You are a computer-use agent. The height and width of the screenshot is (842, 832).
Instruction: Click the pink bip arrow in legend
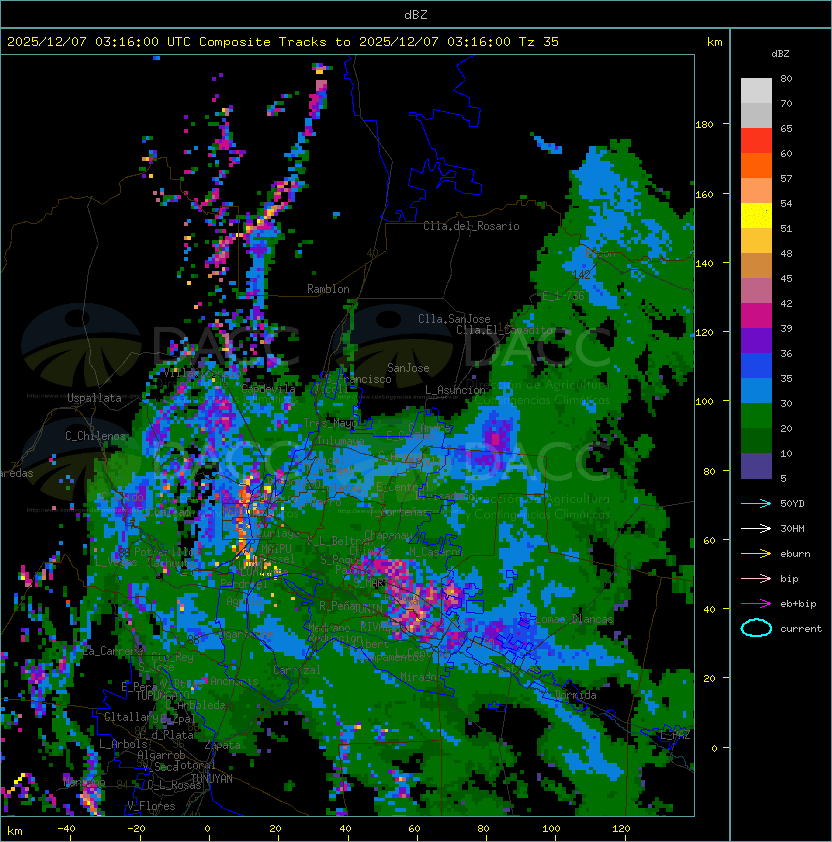(x=756, y=578)
